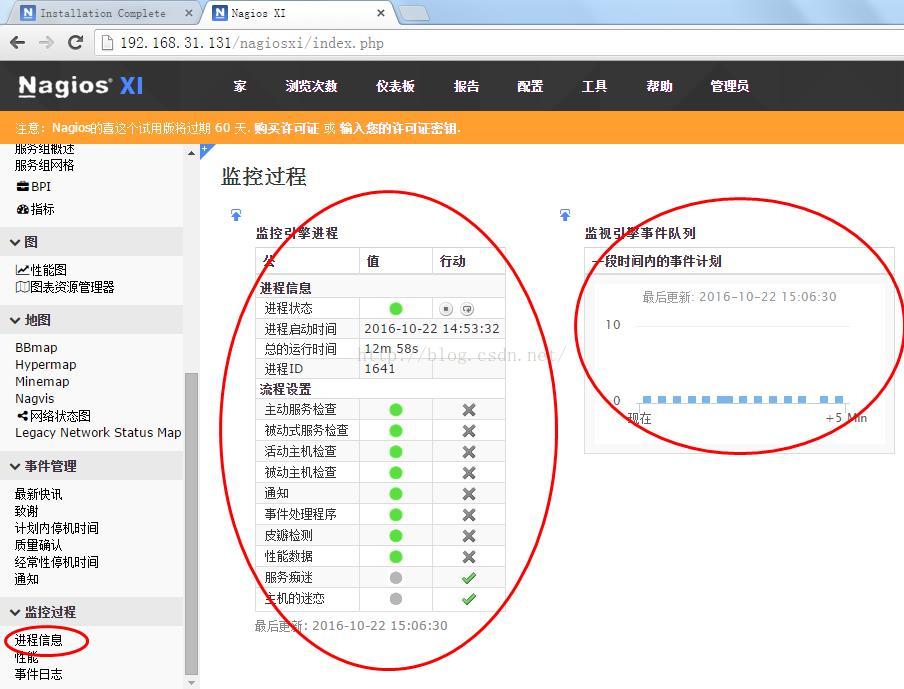
Task: Click the browser back arrow
Action: 18,43
